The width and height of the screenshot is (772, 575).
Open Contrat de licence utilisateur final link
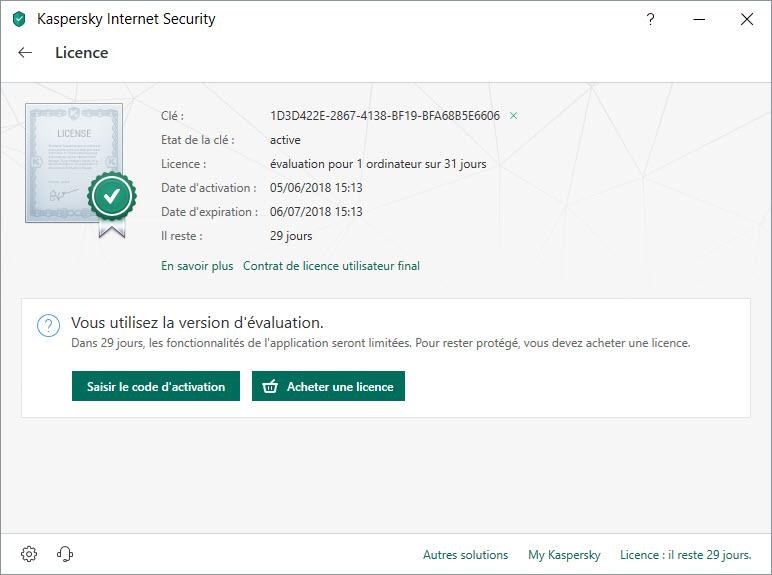[x=331, y=266]
